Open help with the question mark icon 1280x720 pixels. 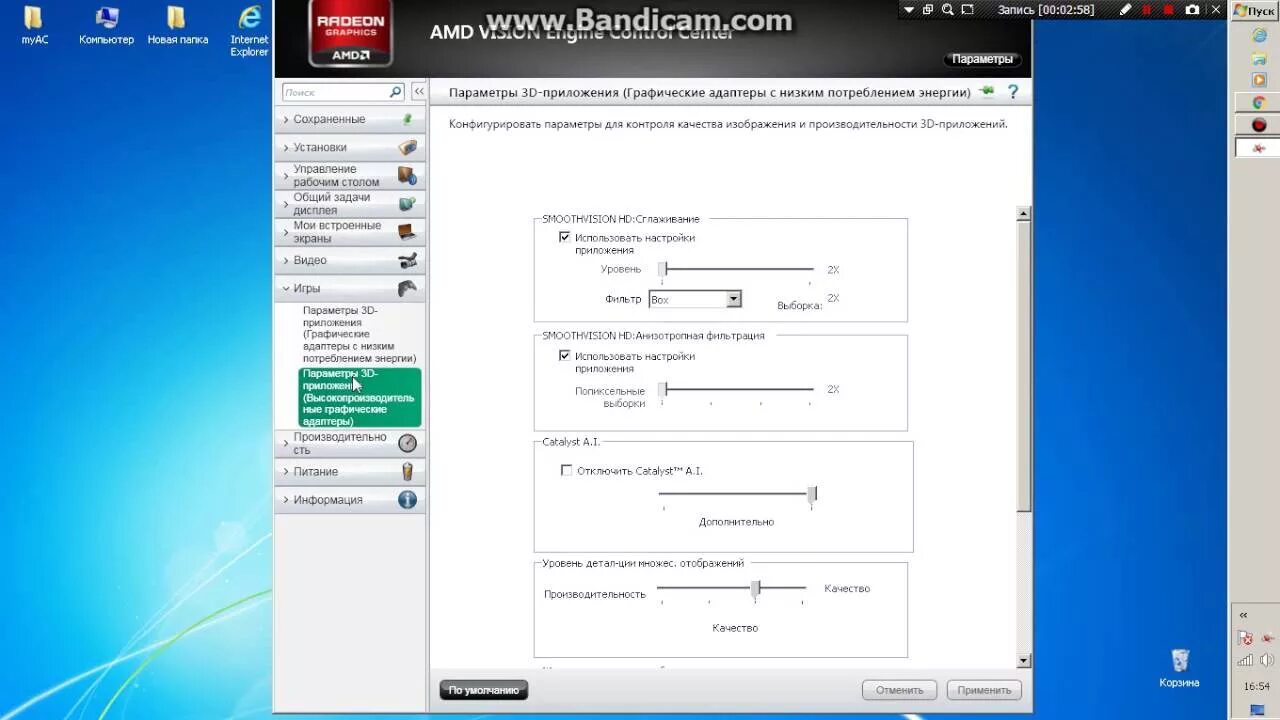pos(1013,91)
